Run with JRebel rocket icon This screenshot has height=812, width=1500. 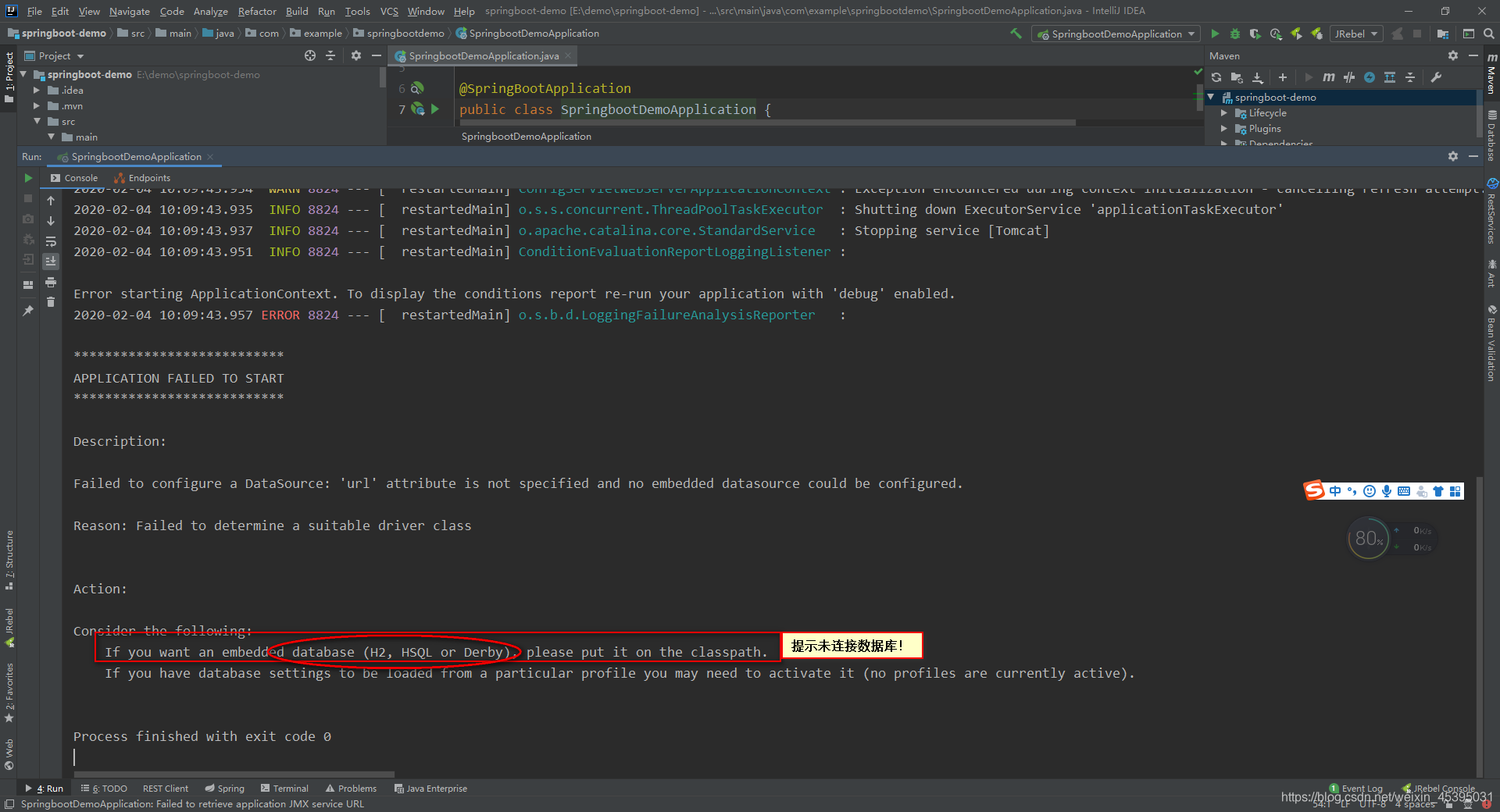(x=1296, y=34)
